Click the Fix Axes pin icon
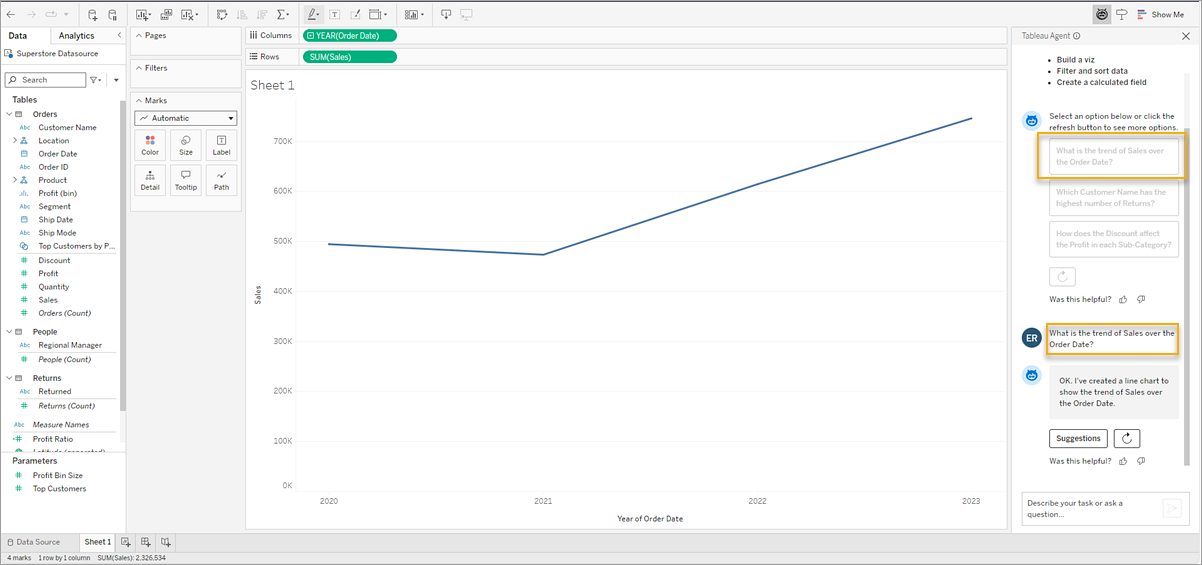The height and width of the screenshot is (565, 1202). pyautogui.click(x=355, y=15)
